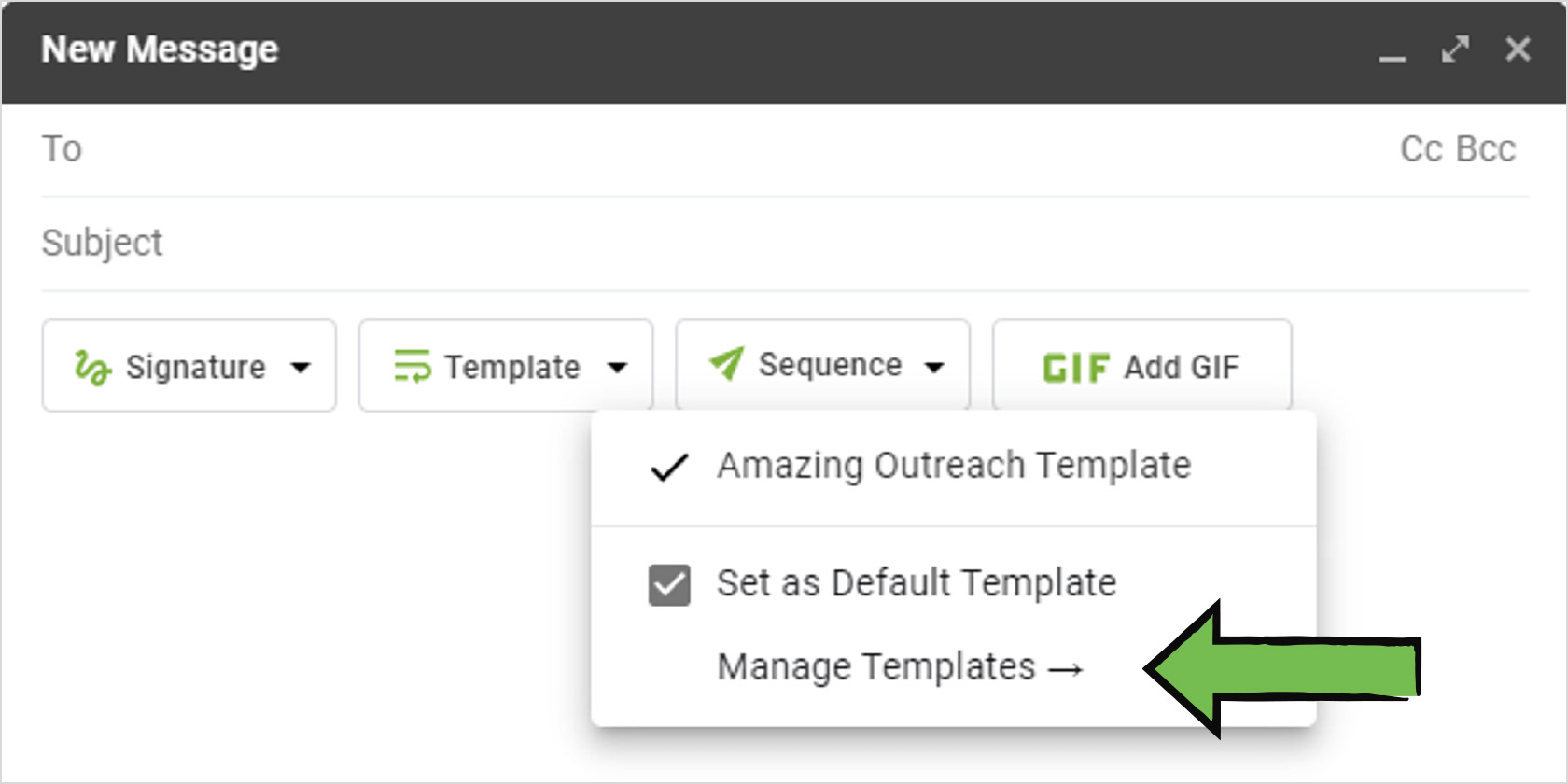1568x784 pixels.
Task: Click the green Signature squiggle icon
Action: coord(92,368)
